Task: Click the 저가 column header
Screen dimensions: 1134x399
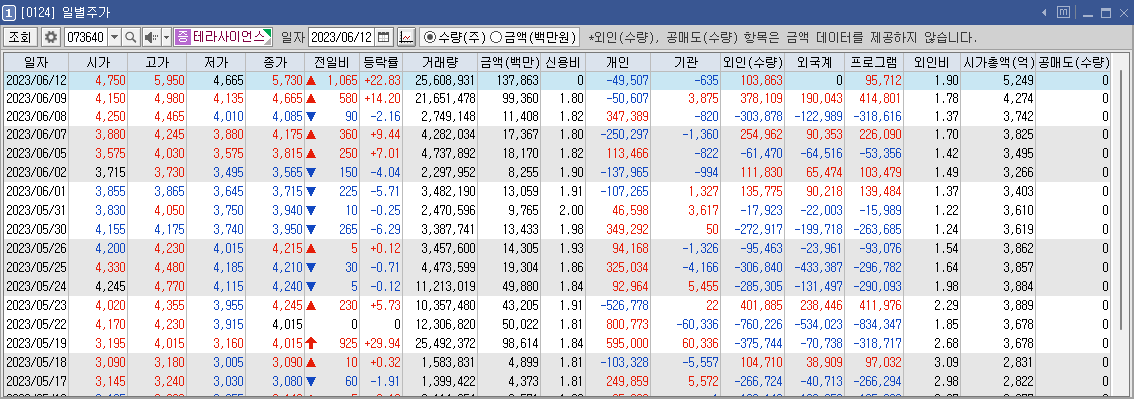Action: pyautogui.click(x=216, y=62)
